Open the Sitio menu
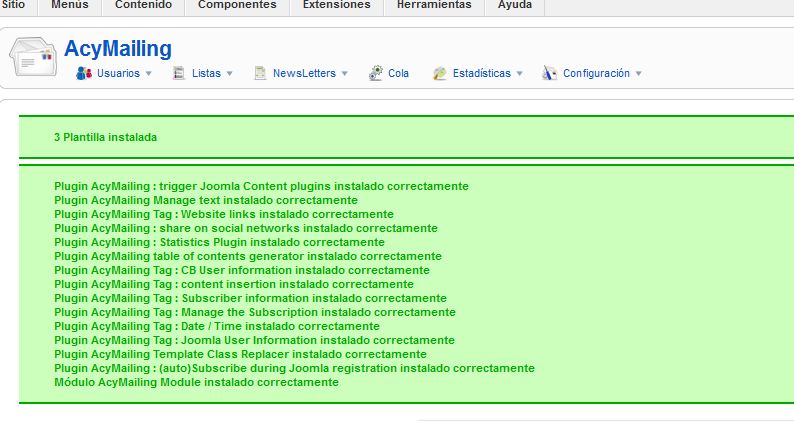 pyautogui.click(x=14, y=5)
